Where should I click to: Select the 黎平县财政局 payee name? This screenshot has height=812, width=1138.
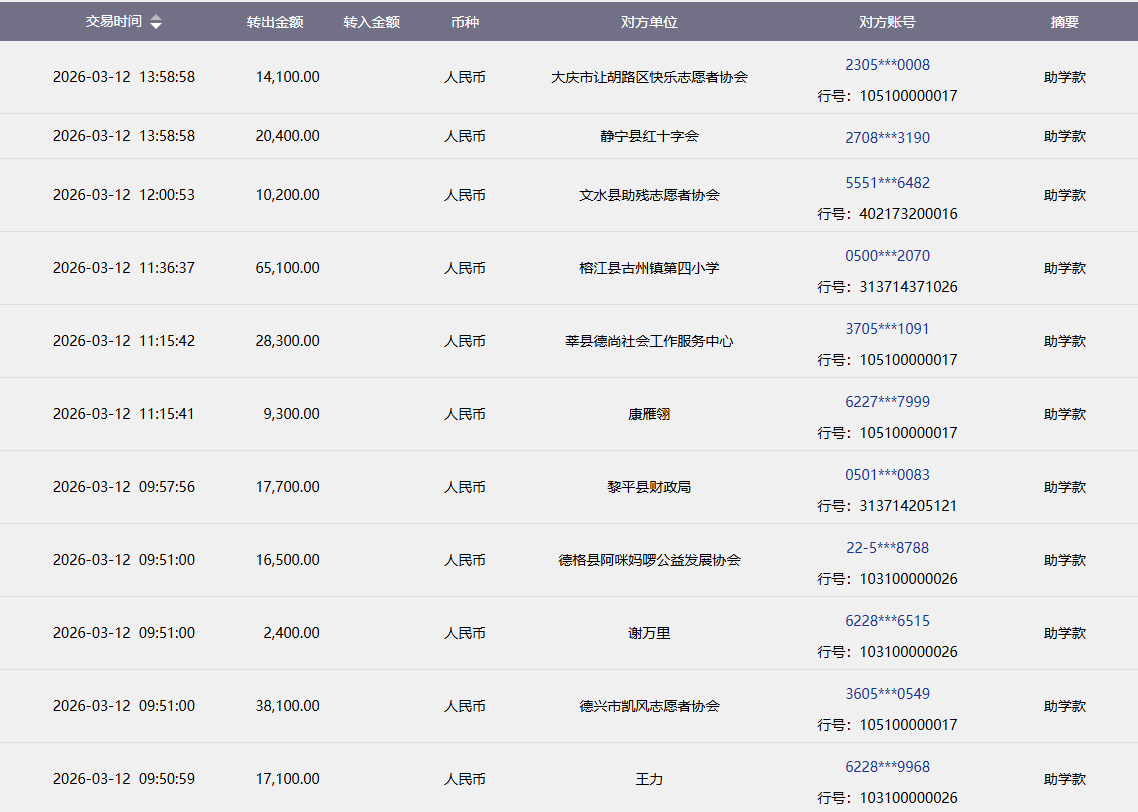[x=649, y=487]
